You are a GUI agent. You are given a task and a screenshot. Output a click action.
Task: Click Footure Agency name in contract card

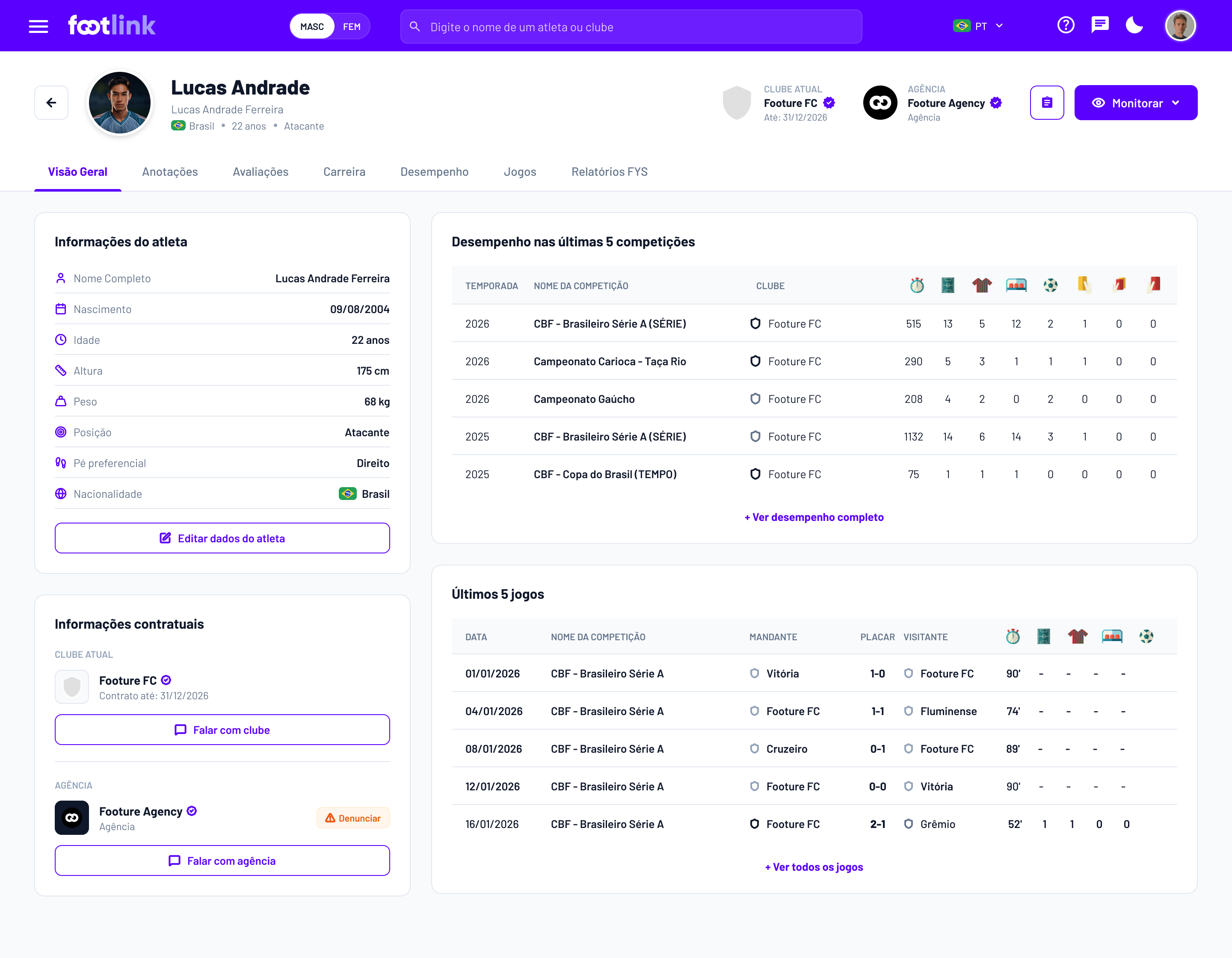click(141, 811)
